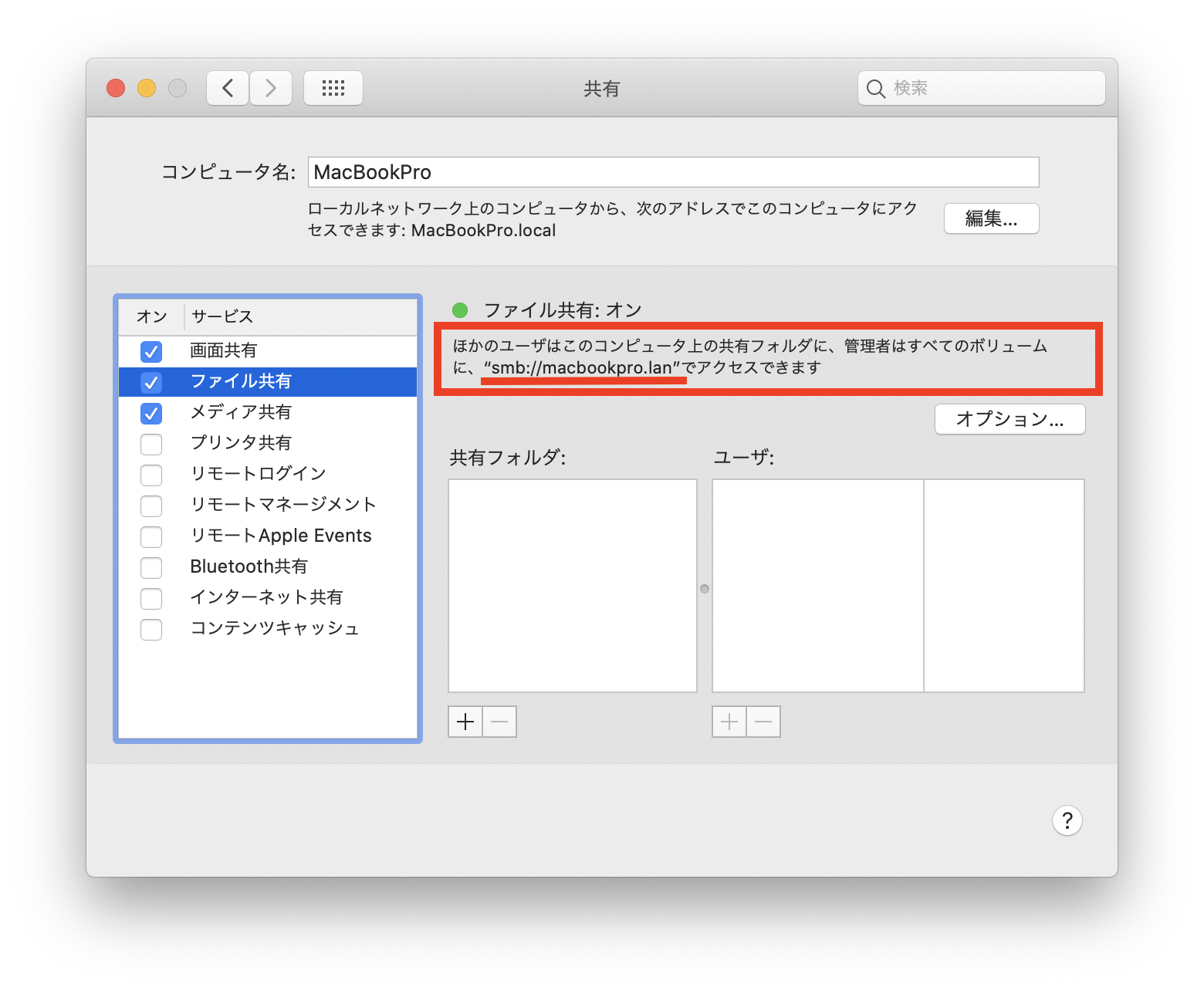Select the リモートログイン service row
This screenshot has height=991, width=1204.
click(x=268, y=475)
